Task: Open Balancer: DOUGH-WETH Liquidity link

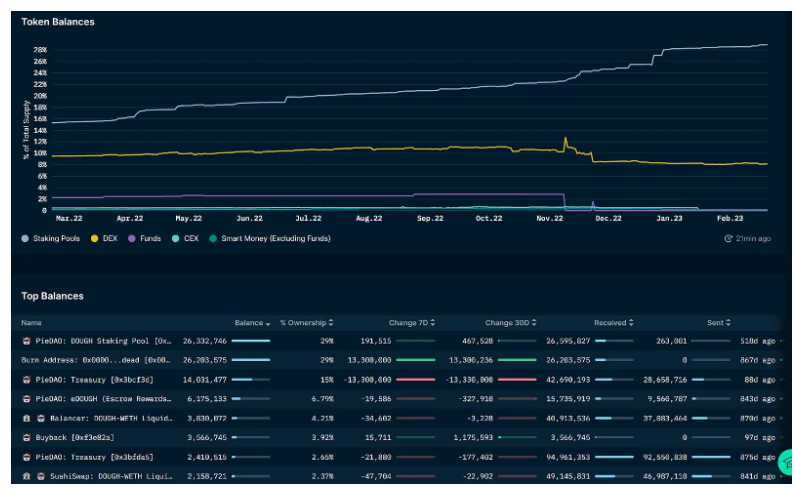Action: [x=111, y=418]
